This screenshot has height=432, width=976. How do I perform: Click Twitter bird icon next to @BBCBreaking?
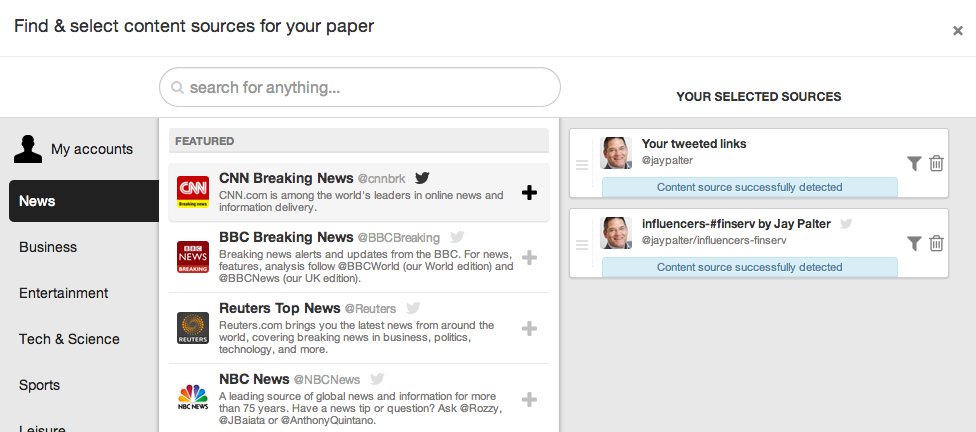click(x=457, y=237)
